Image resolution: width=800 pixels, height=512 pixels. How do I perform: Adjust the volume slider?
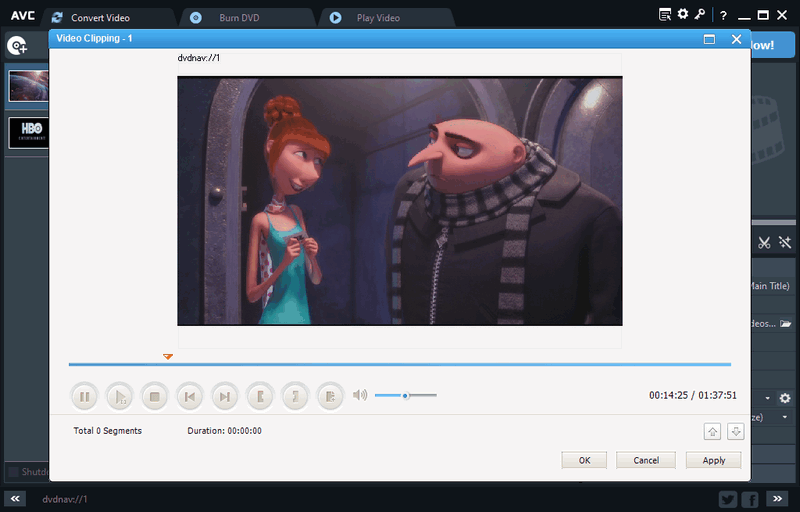[406, 395]
